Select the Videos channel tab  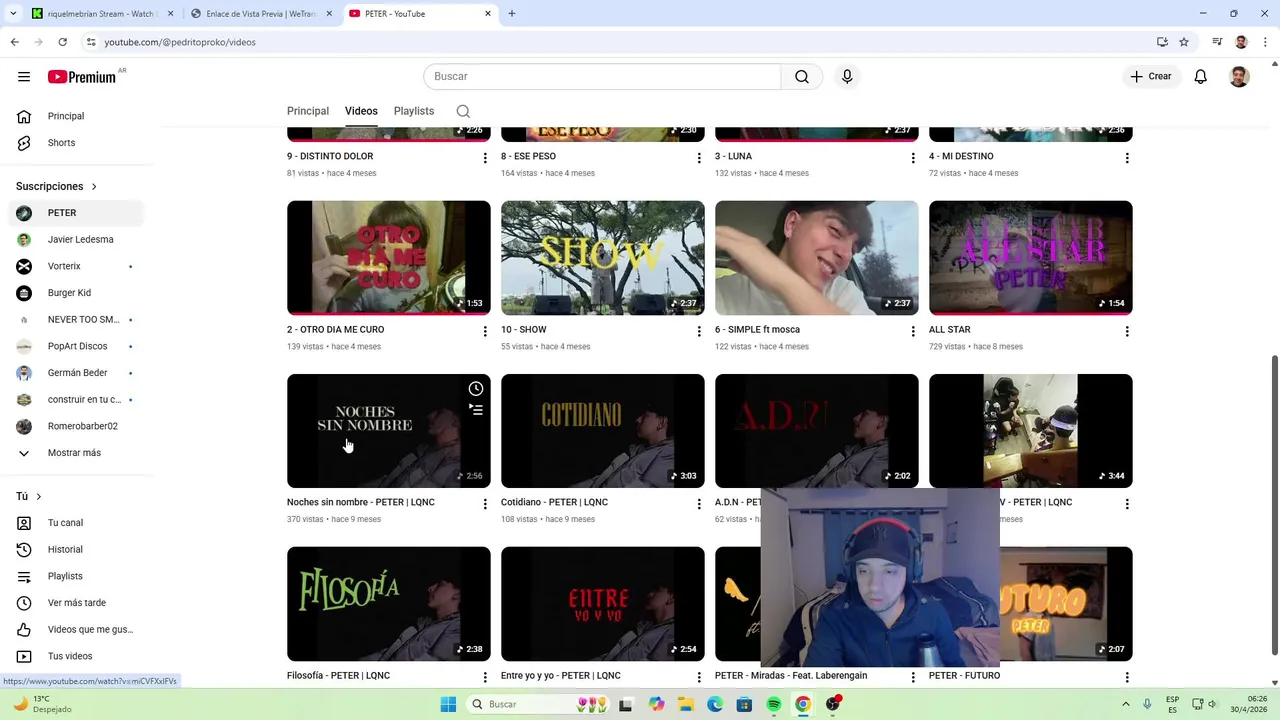361,111
